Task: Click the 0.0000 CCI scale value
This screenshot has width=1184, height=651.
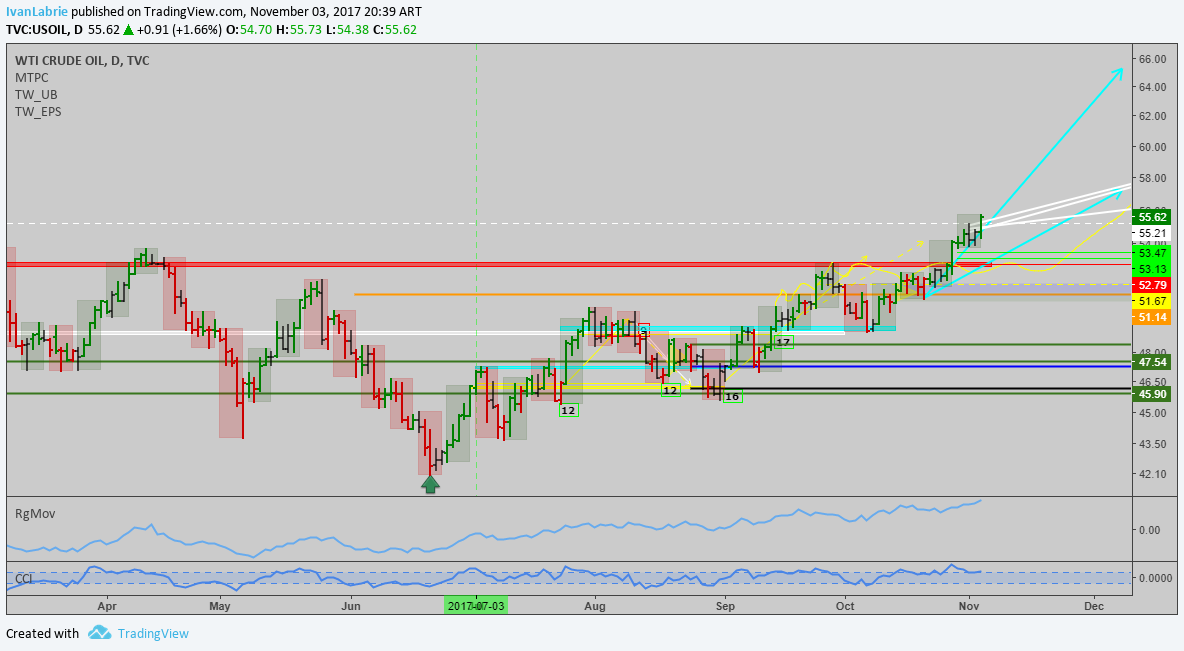Action: [x=1155, y=578]
